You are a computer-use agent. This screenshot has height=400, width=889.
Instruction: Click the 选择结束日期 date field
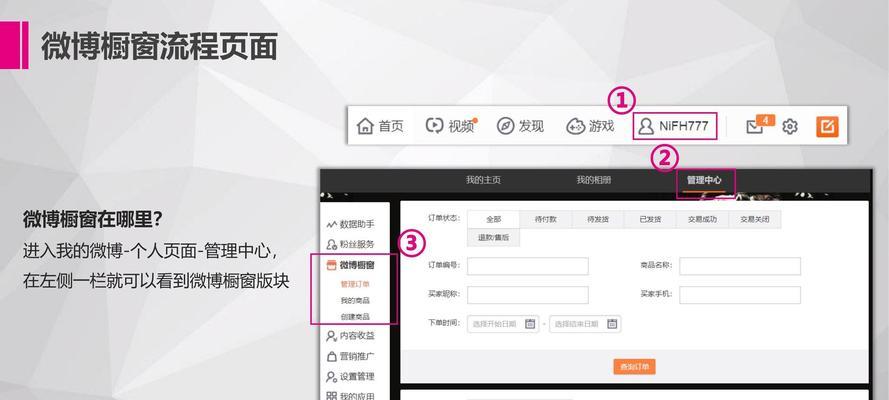click(x=585, y=324)
